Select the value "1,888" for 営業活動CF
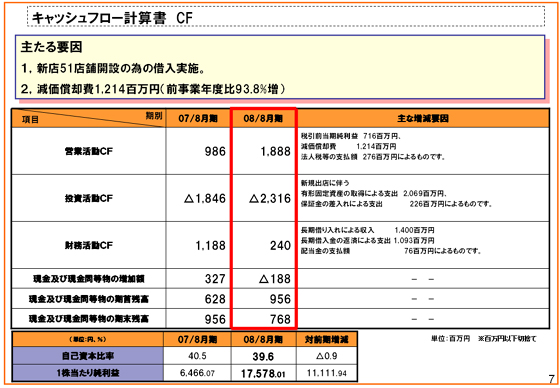Image resolution: width=560 pixels, height=388 pixels. coord(275,151)
